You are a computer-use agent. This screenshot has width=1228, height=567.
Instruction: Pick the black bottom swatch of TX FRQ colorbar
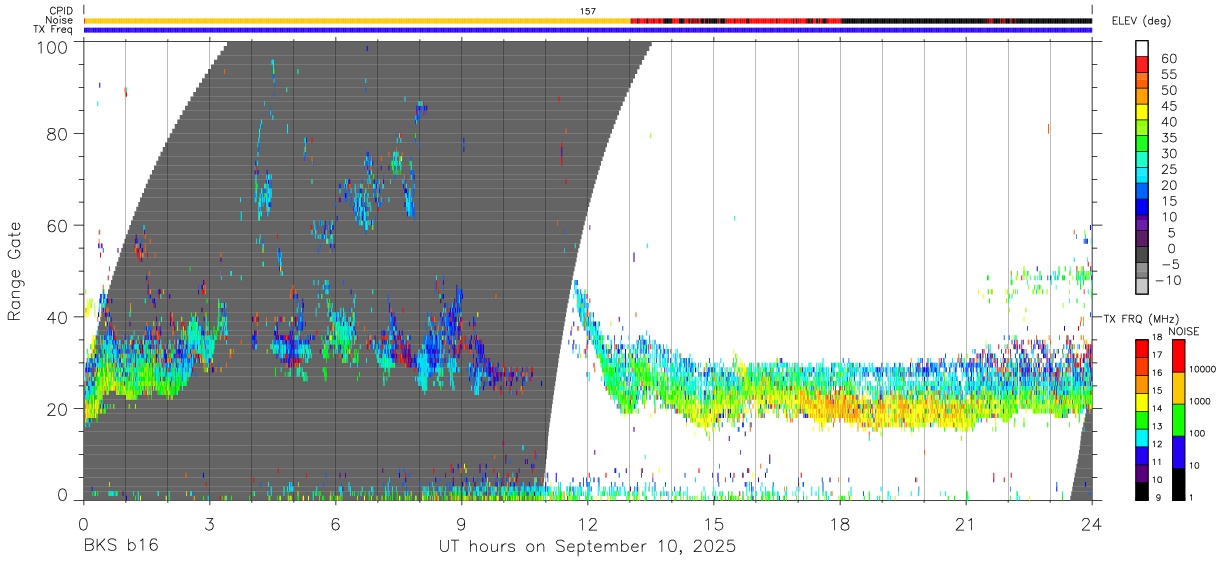(x=1142, y=491)
